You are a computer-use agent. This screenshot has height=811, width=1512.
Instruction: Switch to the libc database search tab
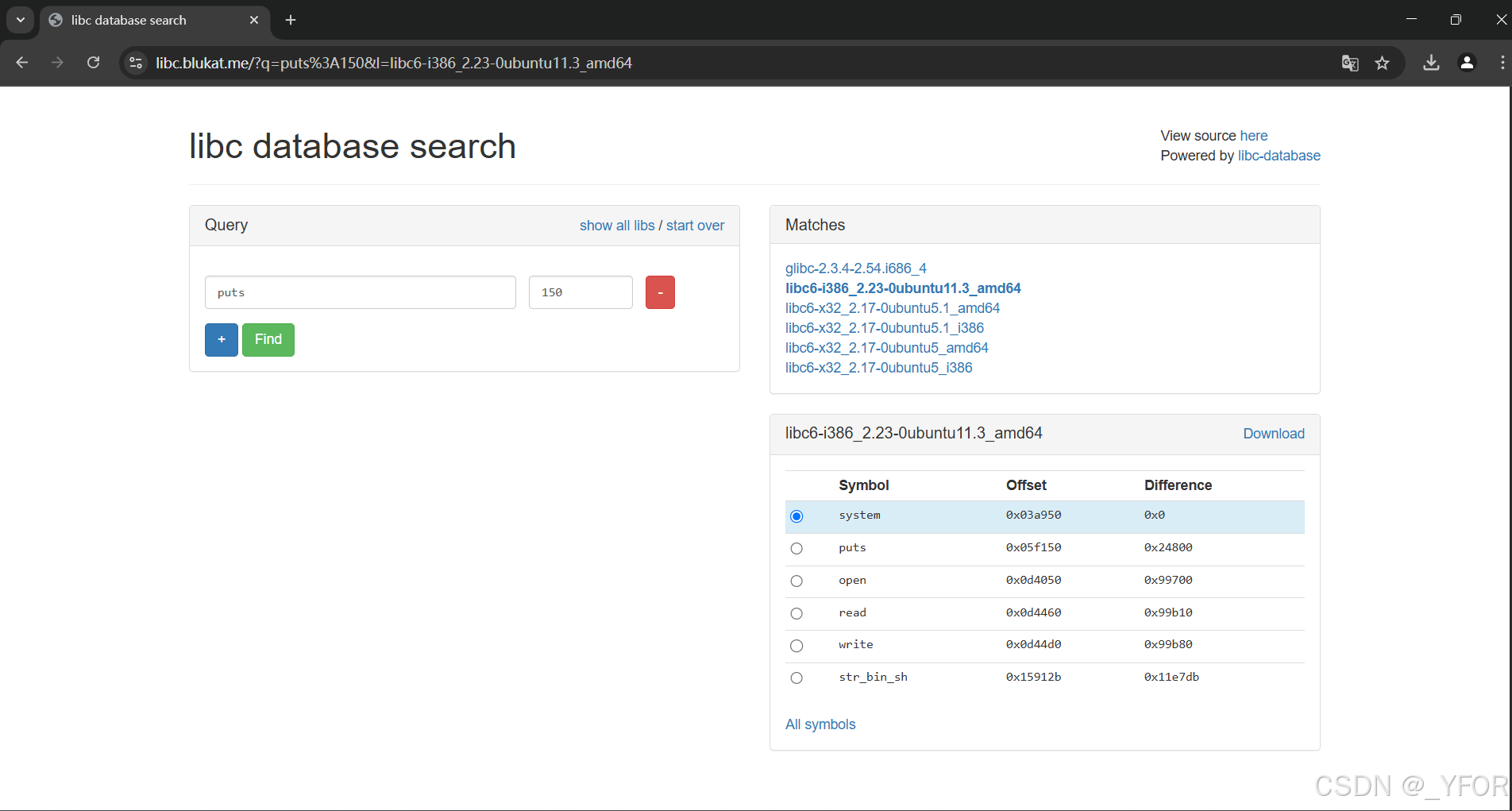127,20
